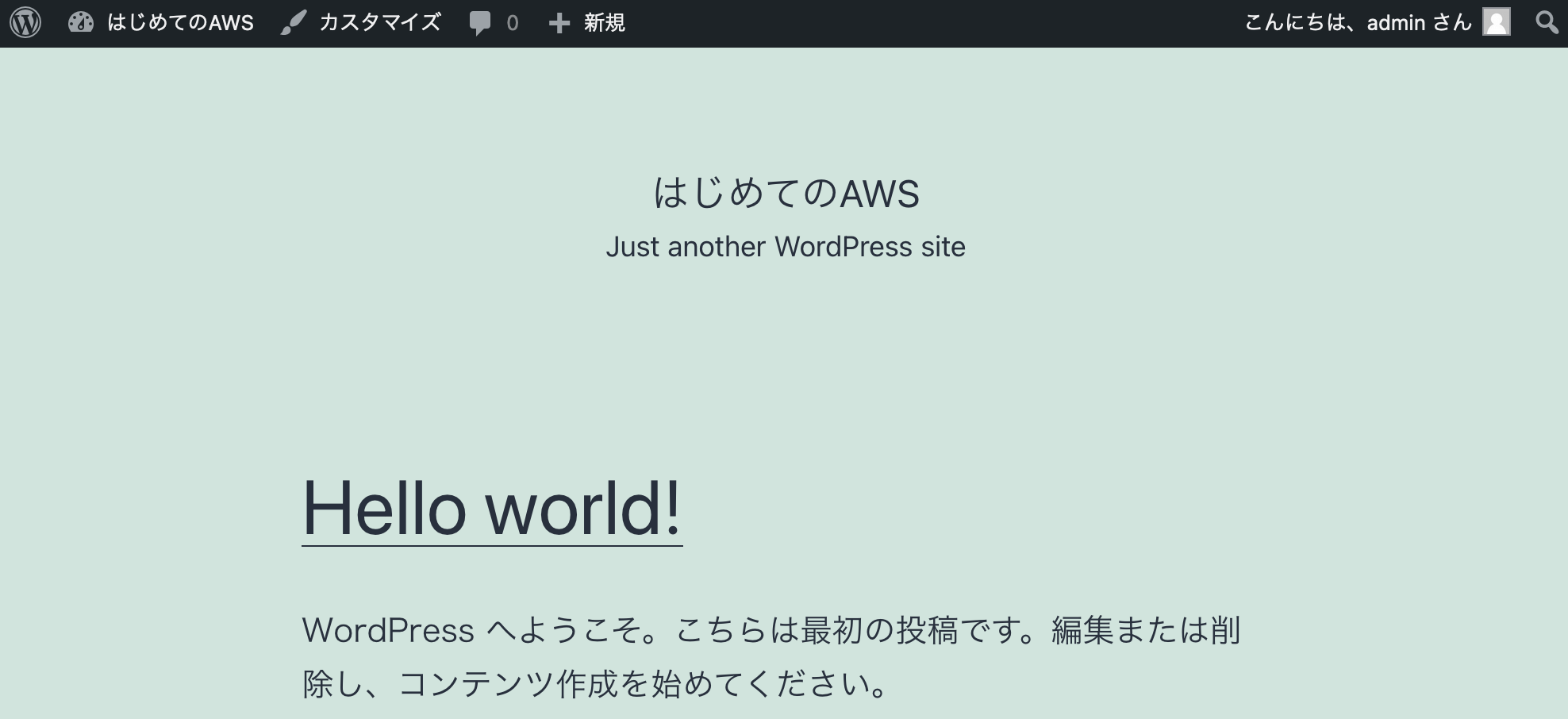
Task: Open the 新規 menu
Action: (x=605, y=23)
